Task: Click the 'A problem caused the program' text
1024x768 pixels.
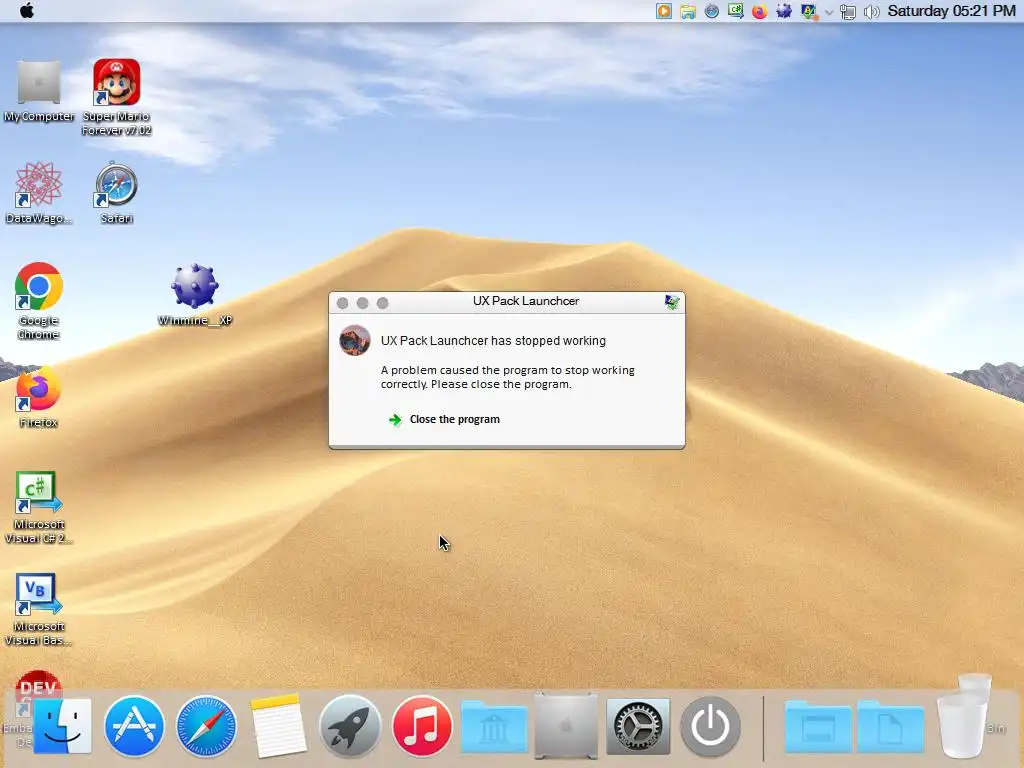Action: click(507, 377)
